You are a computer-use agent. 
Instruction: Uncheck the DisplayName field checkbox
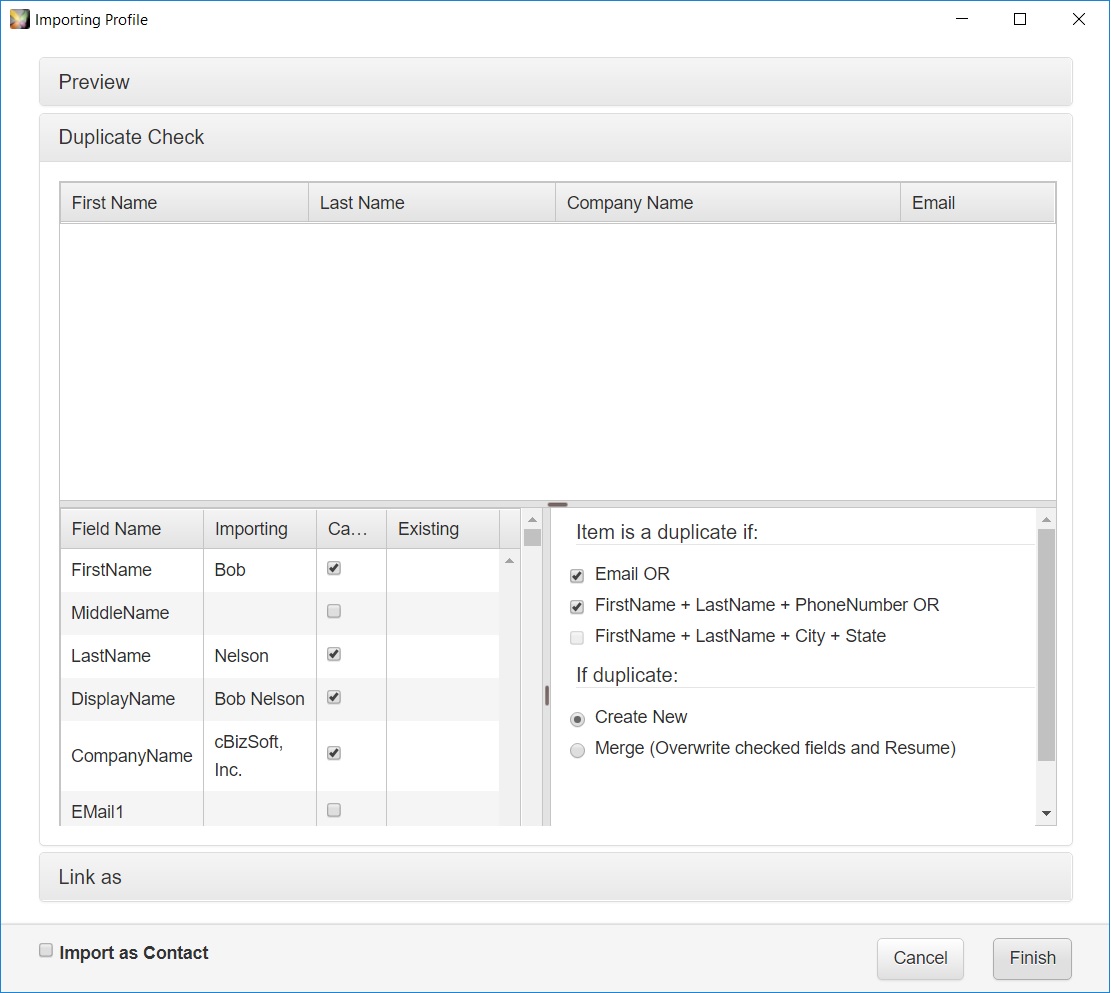[334, 697]
